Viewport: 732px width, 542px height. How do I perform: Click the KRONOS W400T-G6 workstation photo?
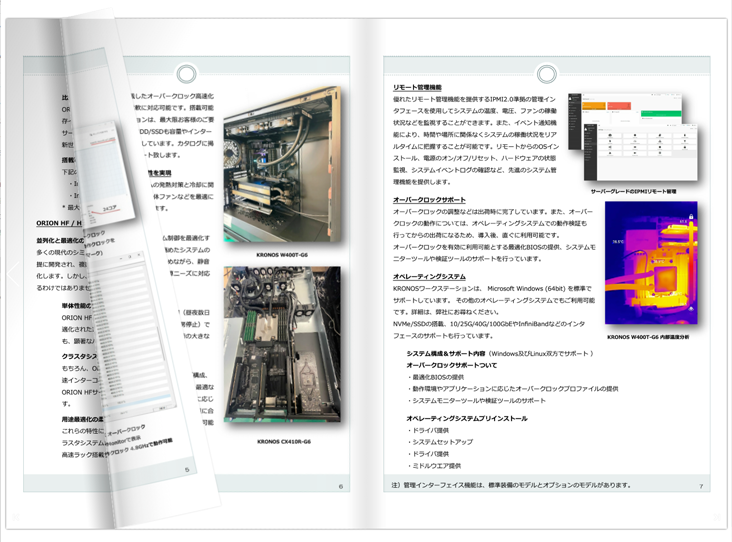pyautogui.click(x=282, y=164)
